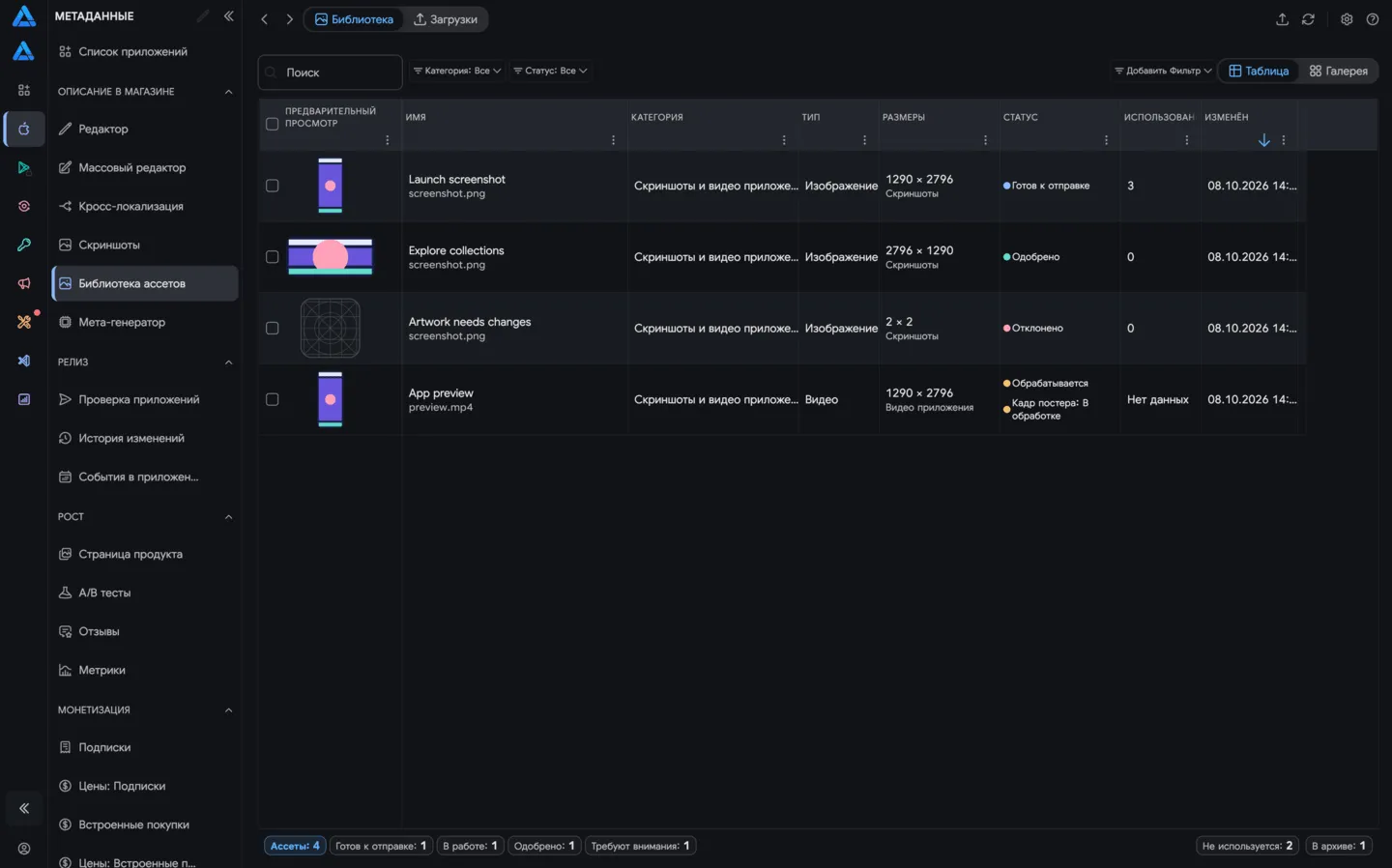Click the Поиск search field

[x=330, y=72]
